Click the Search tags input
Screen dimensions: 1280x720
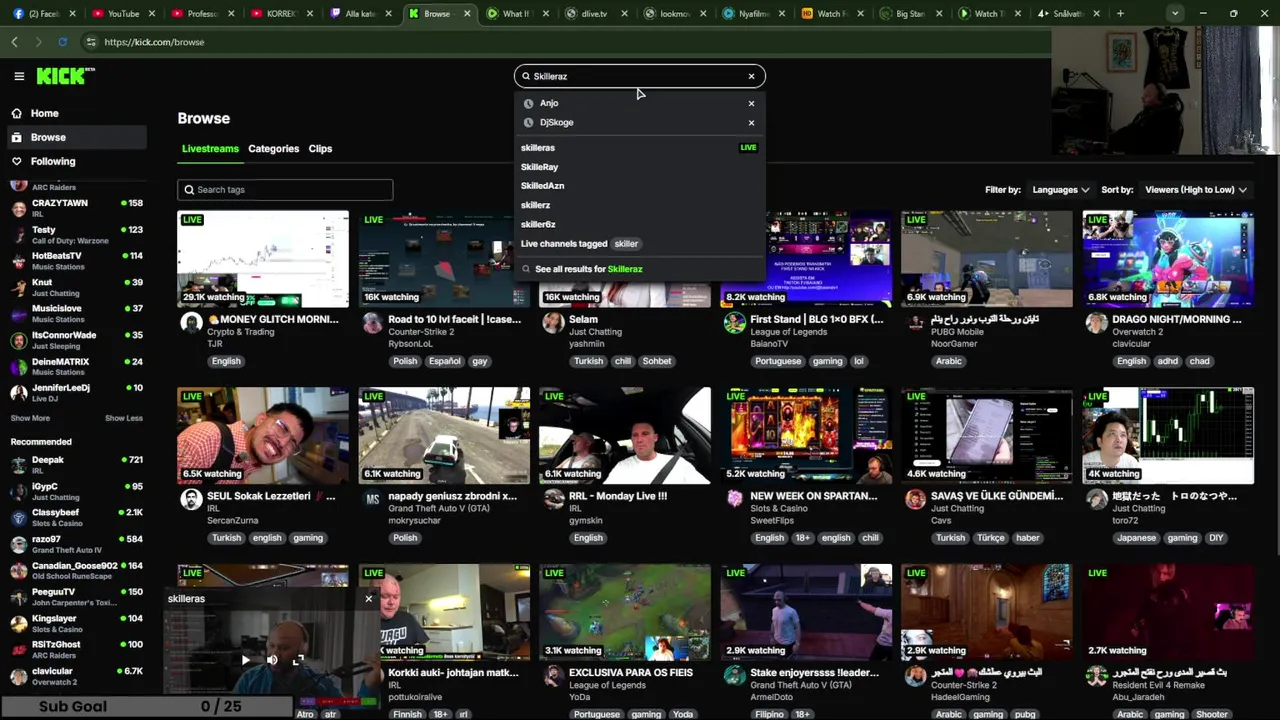coord(285,190)
